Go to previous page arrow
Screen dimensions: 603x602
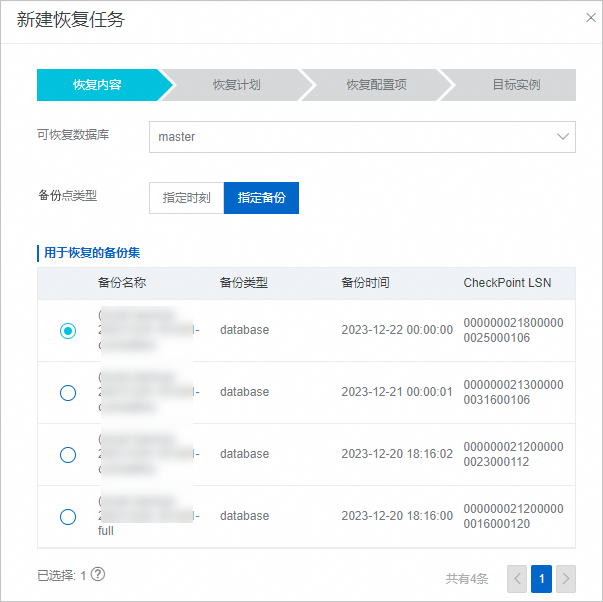[x=517, y=578]
